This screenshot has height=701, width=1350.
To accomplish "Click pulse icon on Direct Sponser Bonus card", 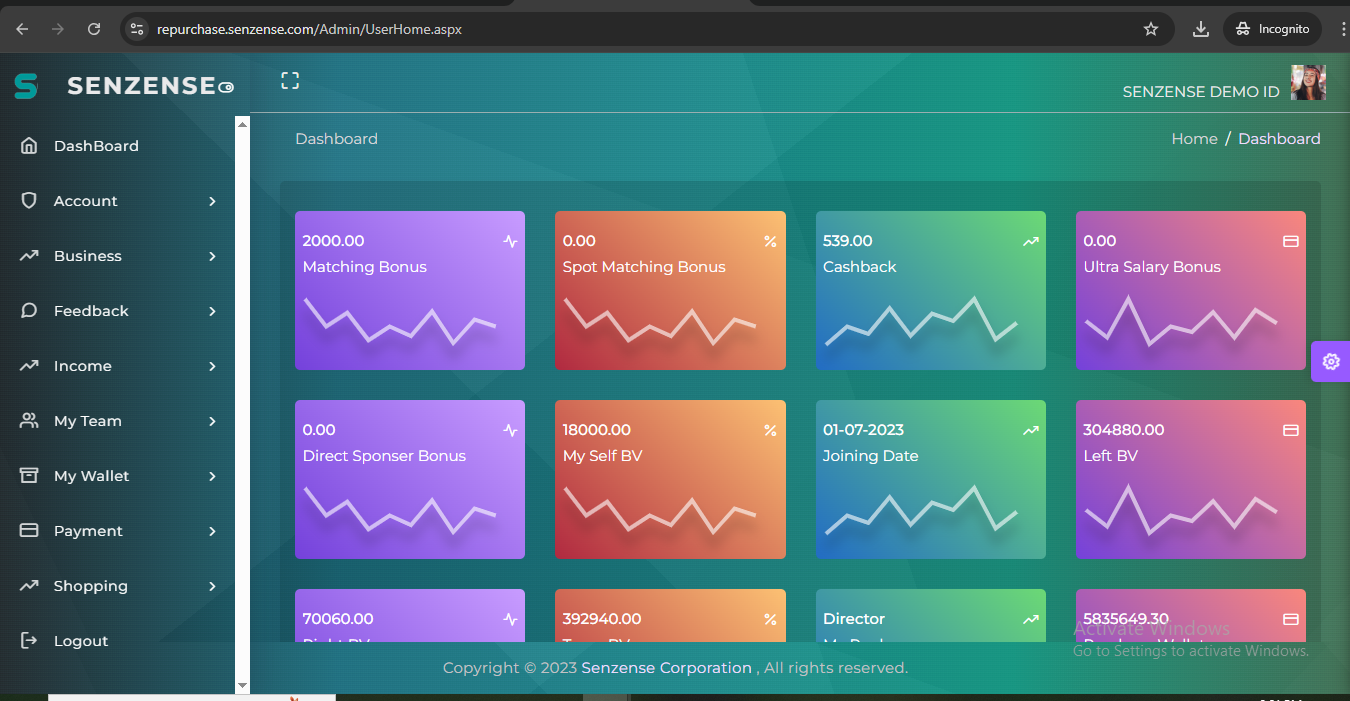I will (x=510, y=430).
